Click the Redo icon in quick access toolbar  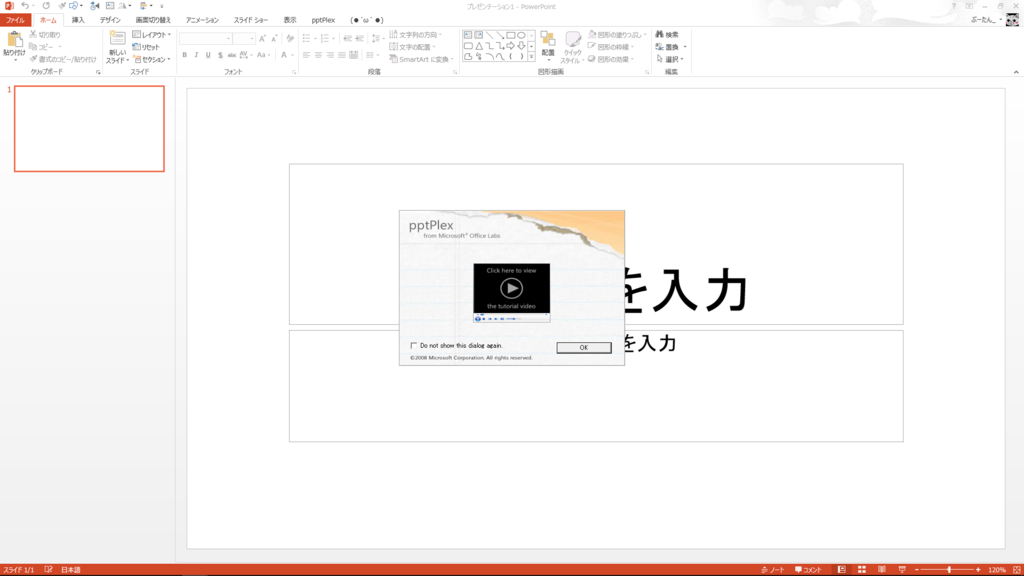pos(46,6)
